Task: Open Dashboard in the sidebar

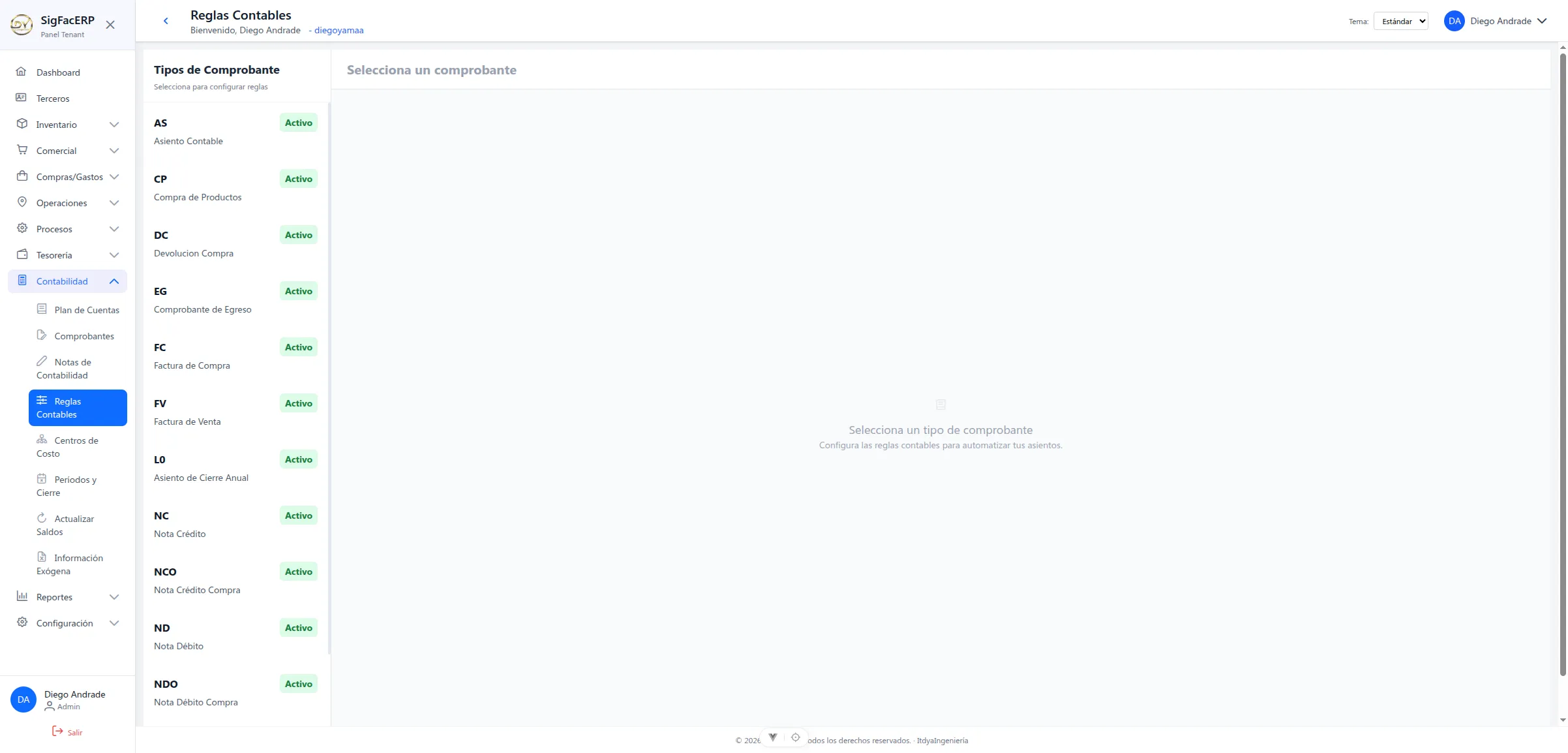Action: pos(67,72)
